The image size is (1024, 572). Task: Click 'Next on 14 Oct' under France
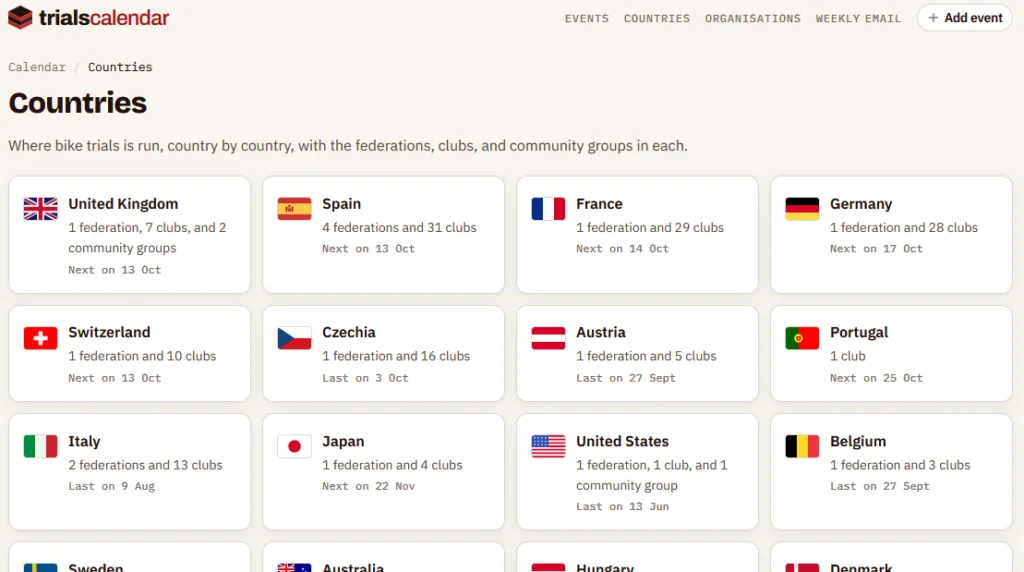(622, 249)
